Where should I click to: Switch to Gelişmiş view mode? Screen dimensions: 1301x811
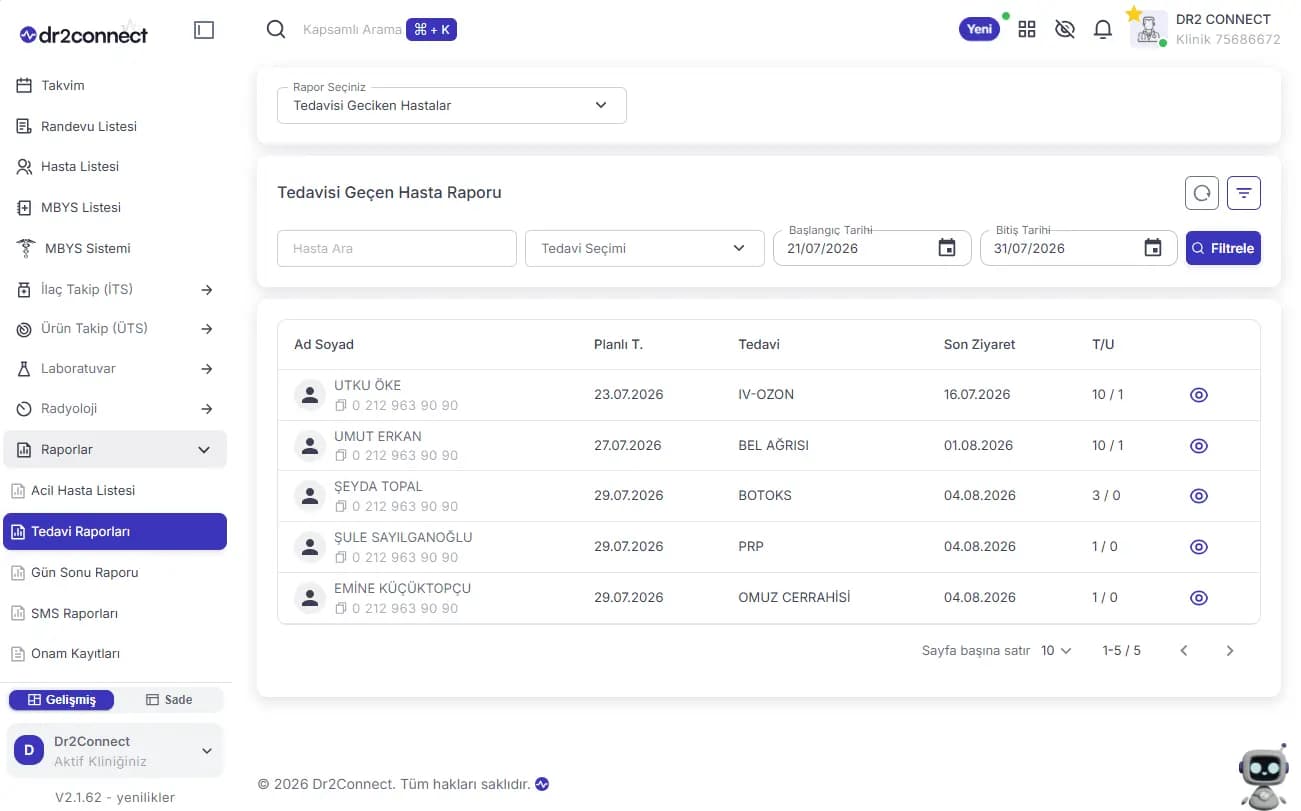pyautogui.click(x=62, y=700)
